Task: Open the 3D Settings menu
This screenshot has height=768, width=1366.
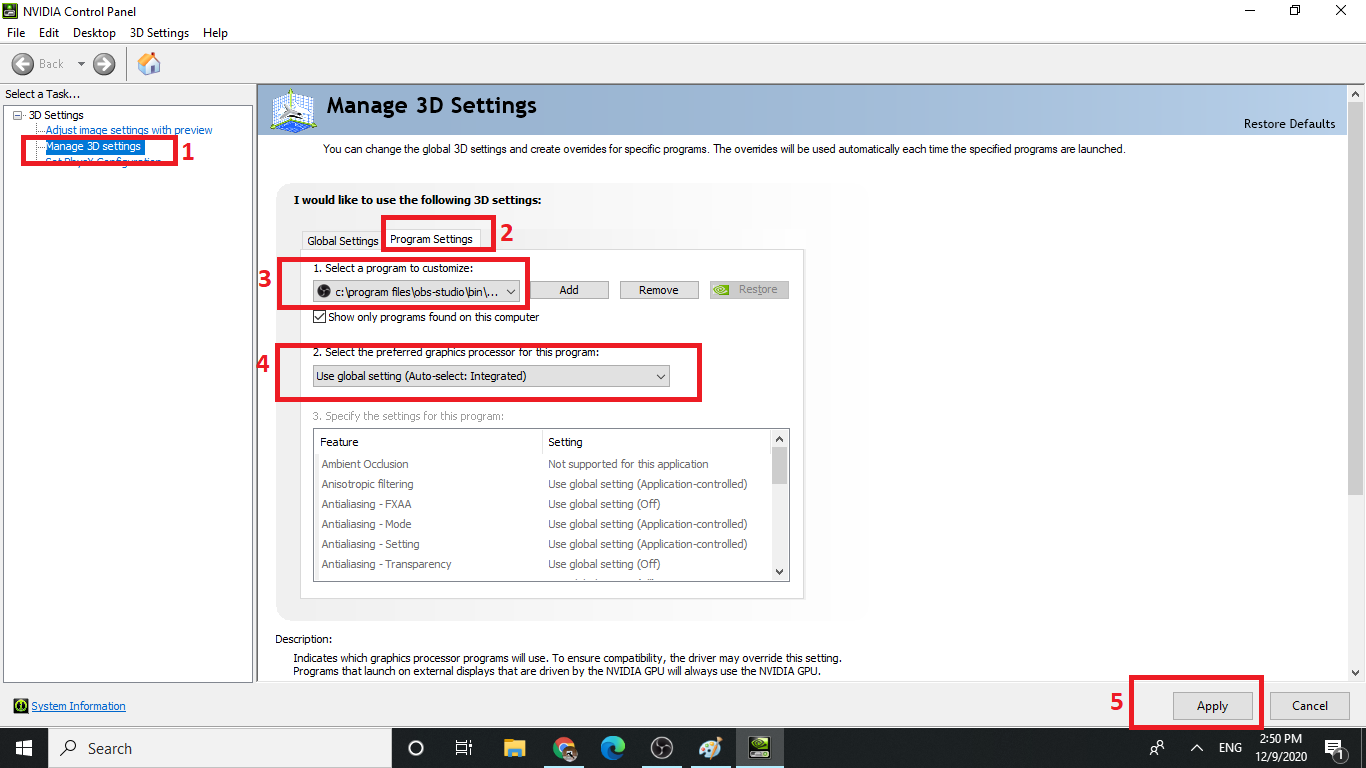Action: pyautogui.click(x=159, y=33)
